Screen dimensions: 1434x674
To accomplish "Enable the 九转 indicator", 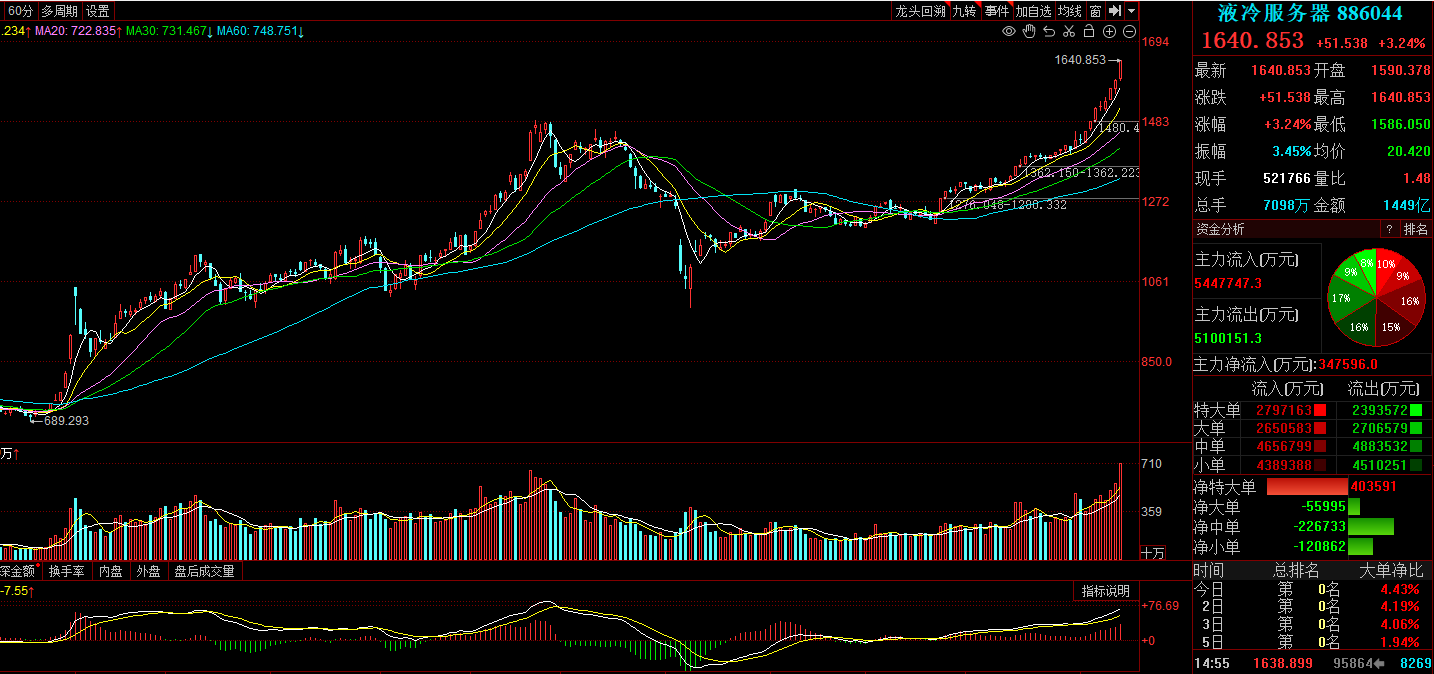I will coord(964,11).
